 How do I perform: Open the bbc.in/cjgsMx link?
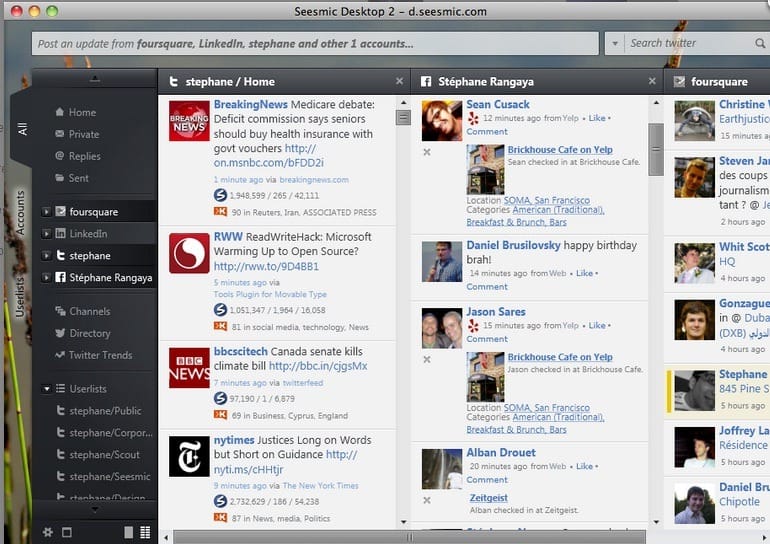pyautogui.click(x=318, y=366)
